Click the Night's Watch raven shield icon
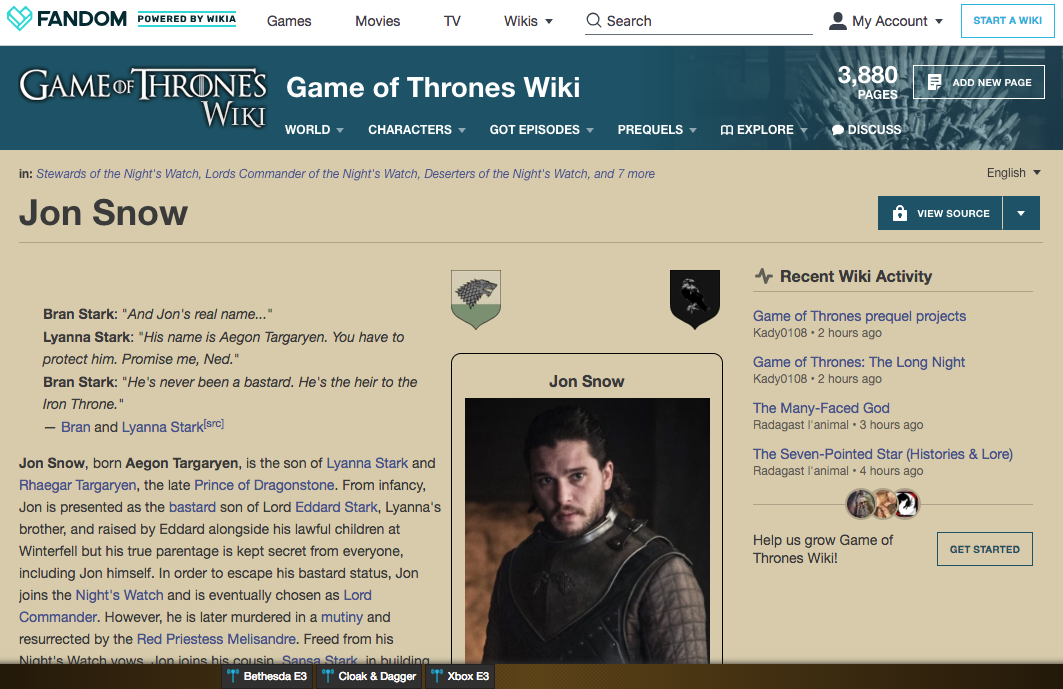The image size is (1063, 689). (x=695, y=299)
